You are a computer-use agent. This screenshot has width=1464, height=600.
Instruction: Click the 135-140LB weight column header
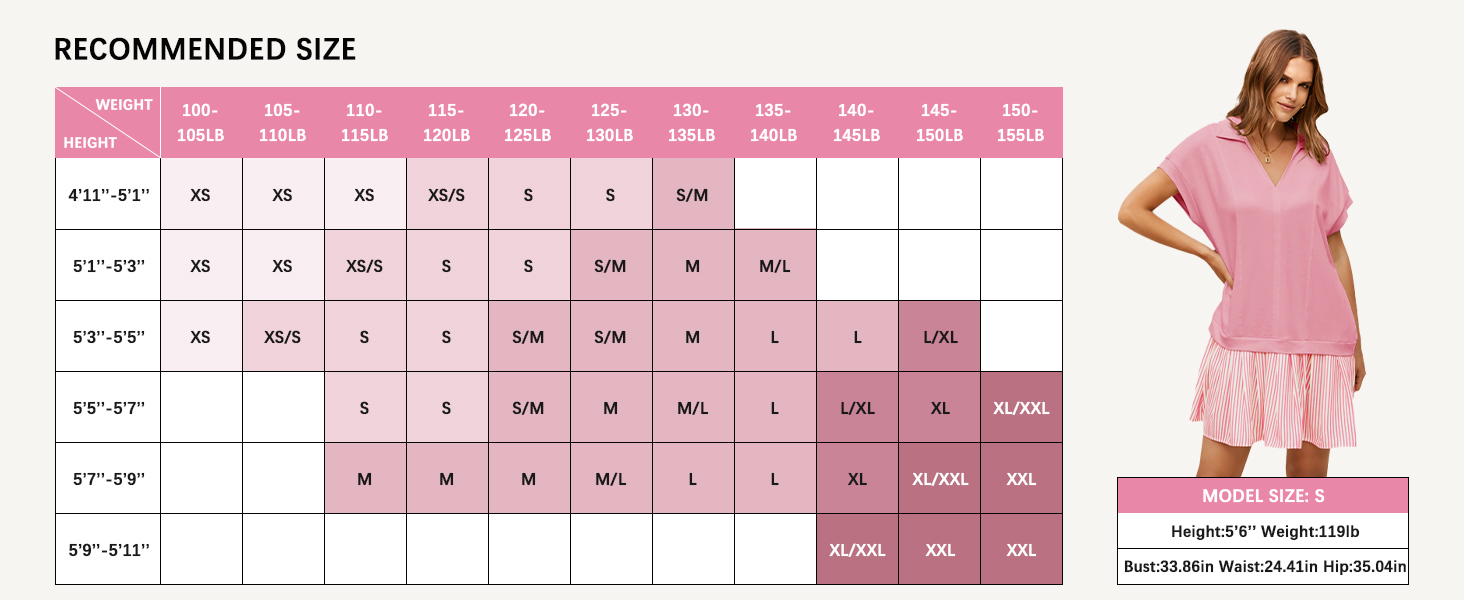coord(774,122)
